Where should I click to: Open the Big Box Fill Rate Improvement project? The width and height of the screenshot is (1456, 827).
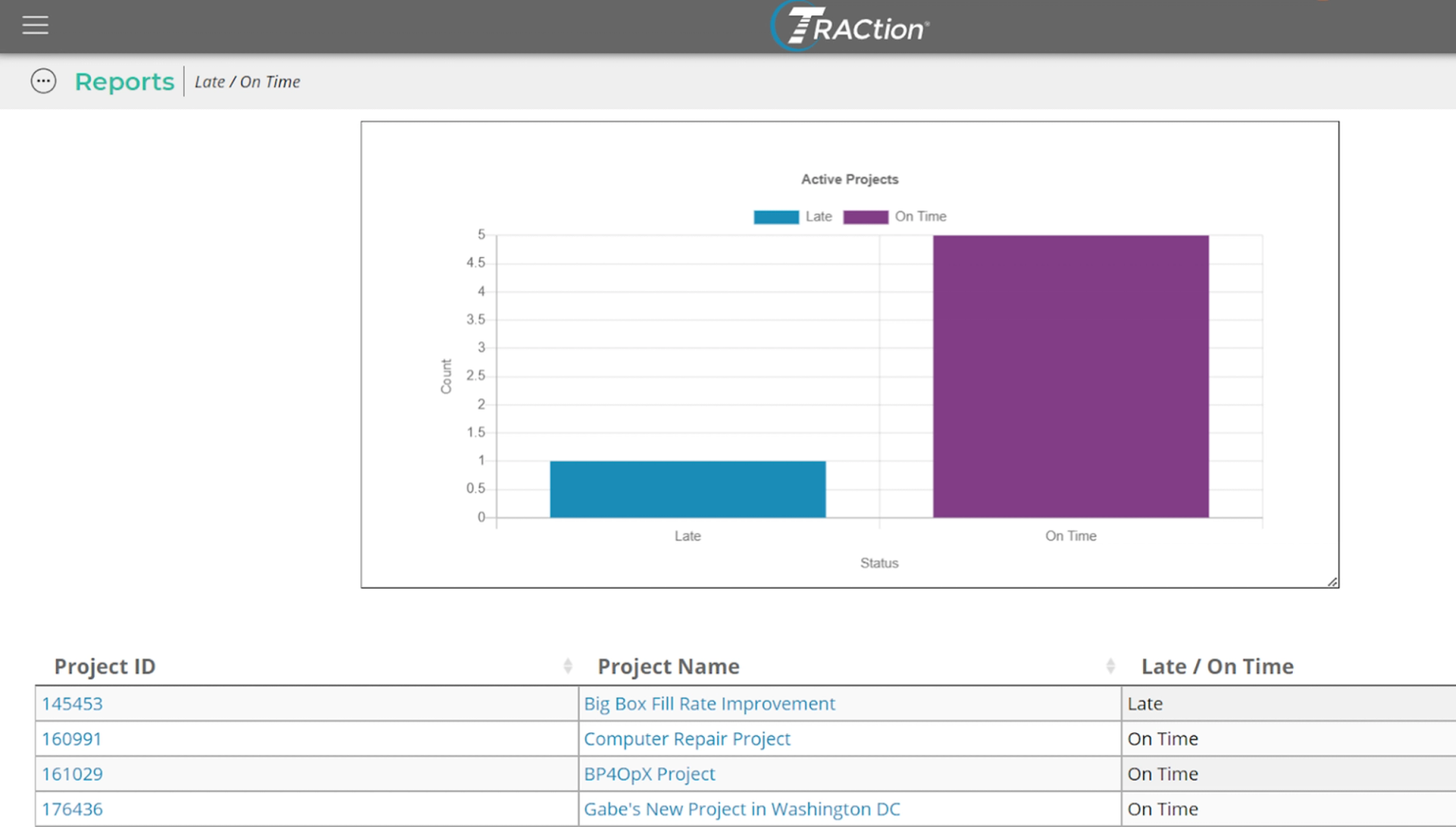coord(709,703)
